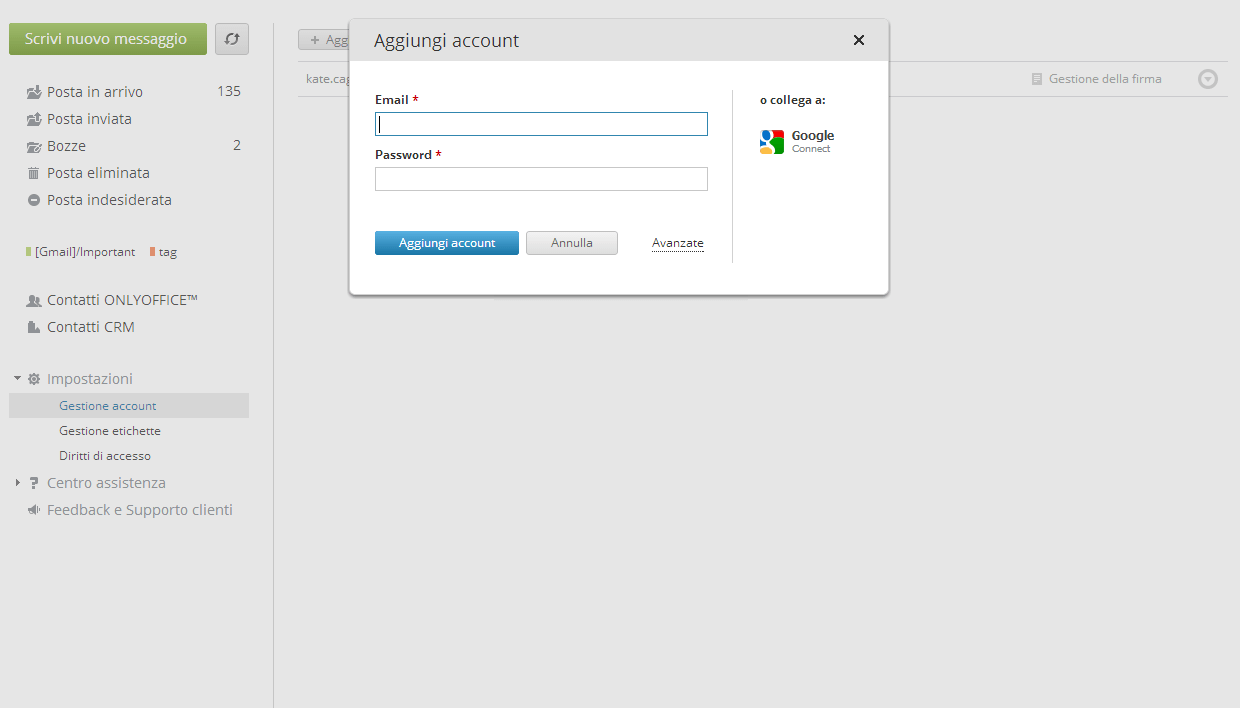This screenshot has height=708, width=1240.
Task: Click Annulla to cancel the dialog
Action: tap(572, 243)
